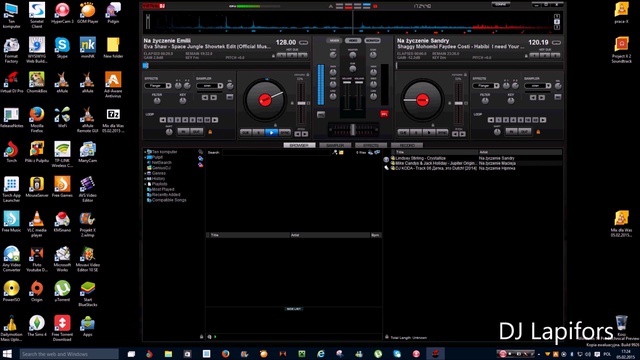Screen dimensions: 640x360
Task: Click left deck pitch slider
Action: click(x=301, y=103)
